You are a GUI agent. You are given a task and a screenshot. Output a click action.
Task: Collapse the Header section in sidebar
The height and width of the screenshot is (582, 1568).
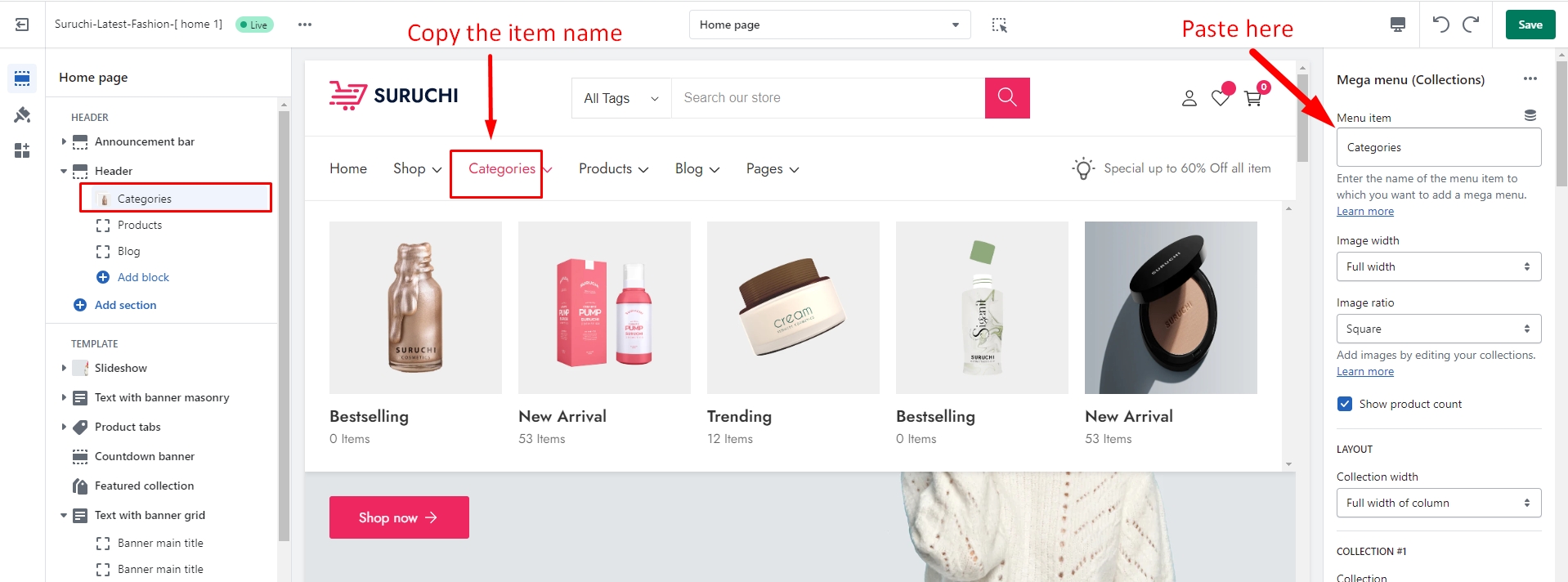click(x=64, y=171)
